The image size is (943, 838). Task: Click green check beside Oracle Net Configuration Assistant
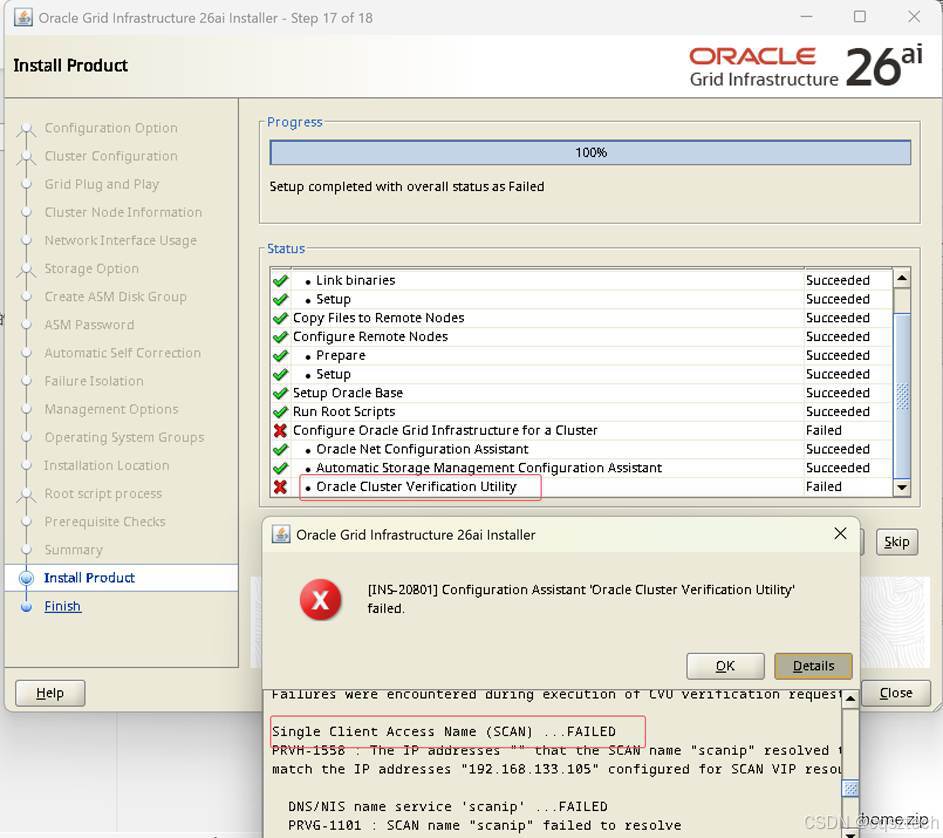coord(280,449)
